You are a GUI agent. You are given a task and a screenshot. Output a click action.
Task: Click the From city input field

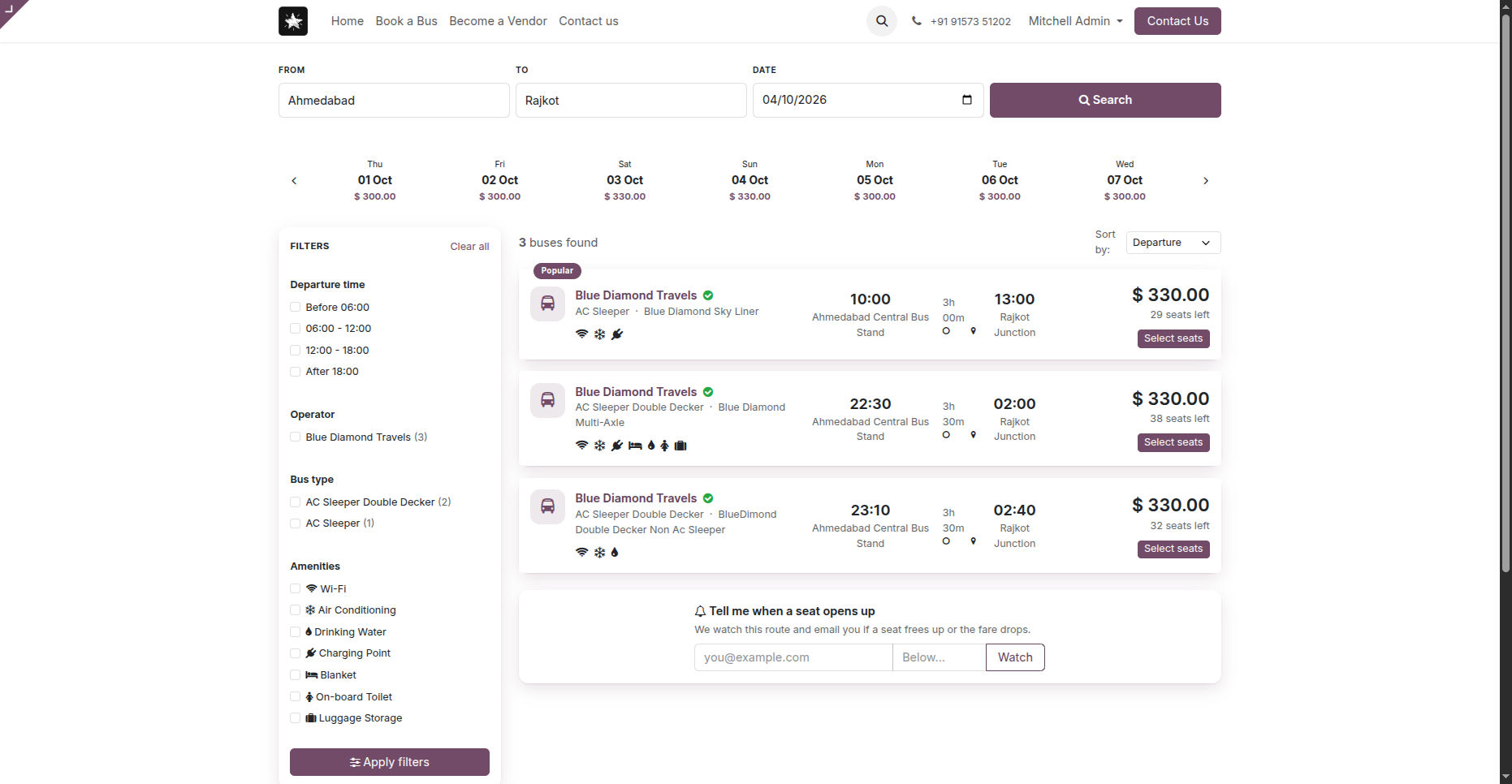click(394, 101)
